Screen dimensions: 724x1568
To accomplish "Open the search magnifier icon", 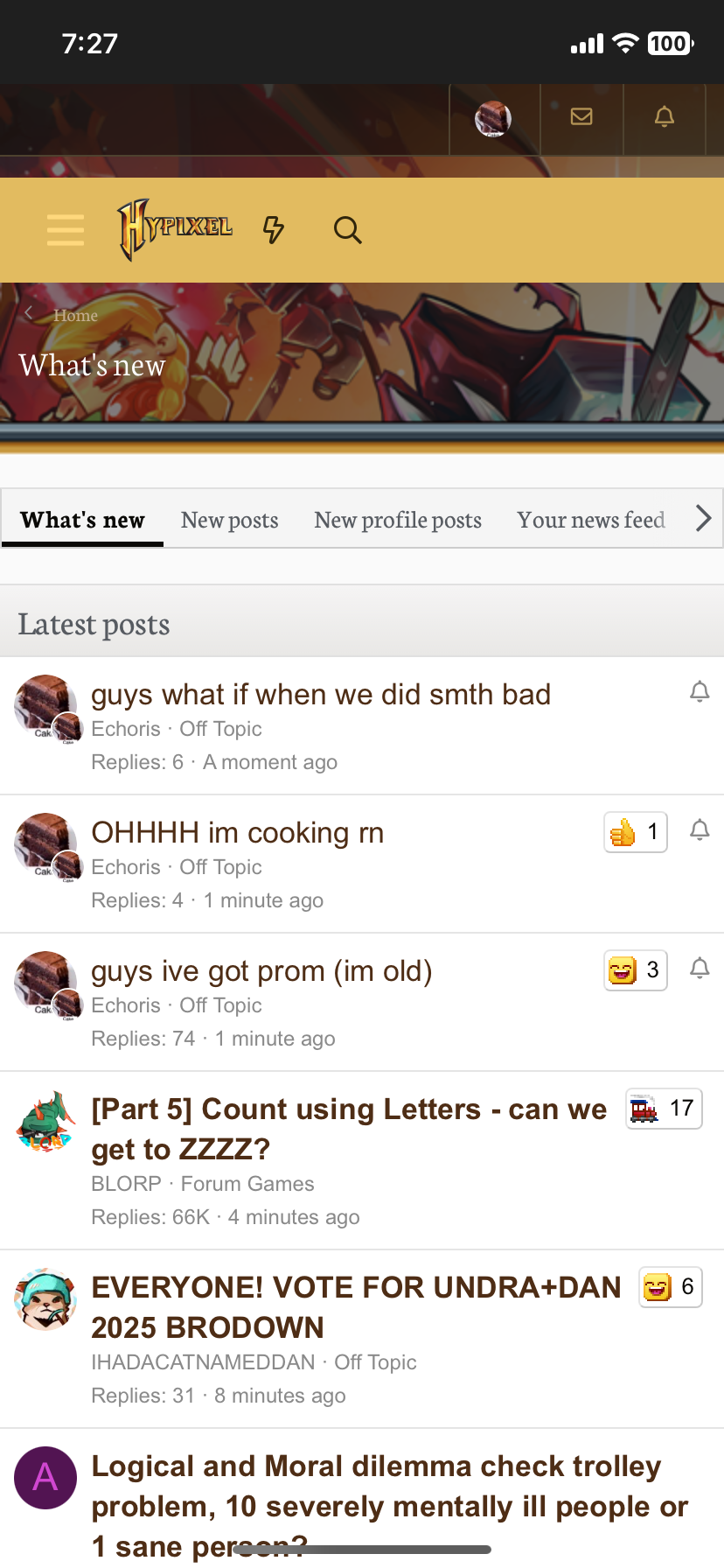I will tap(347, 230).
